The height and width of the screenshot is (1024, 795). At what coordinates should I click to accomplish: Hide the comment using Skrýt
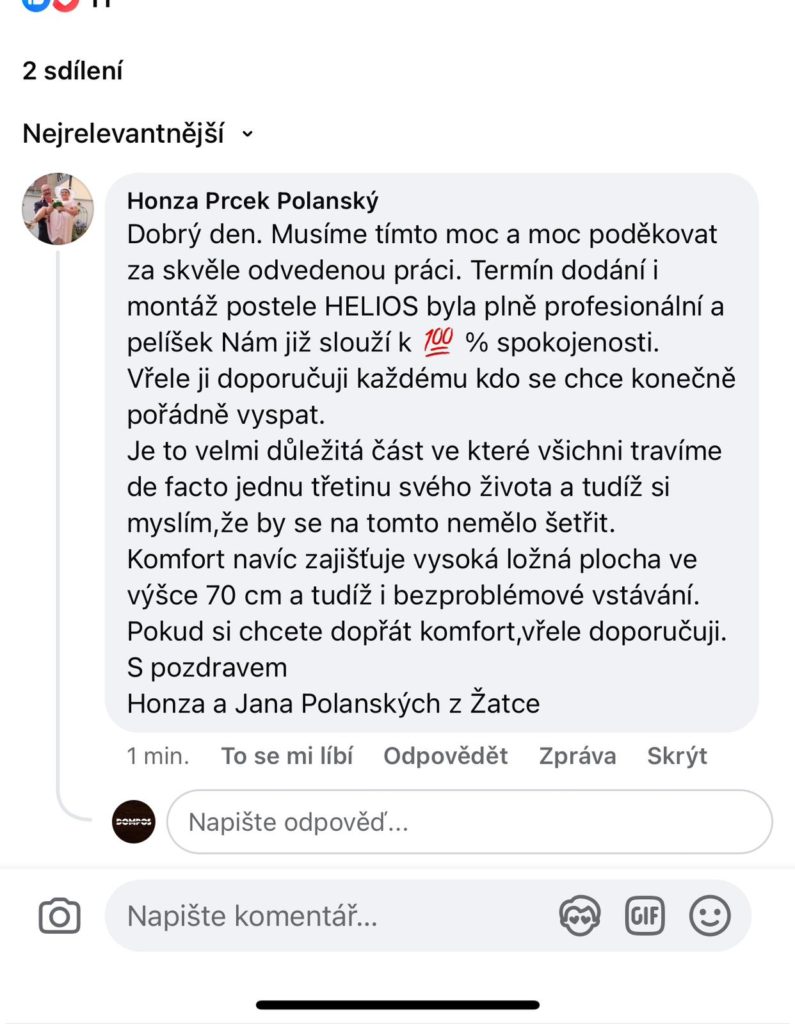(x=677, y=756)
